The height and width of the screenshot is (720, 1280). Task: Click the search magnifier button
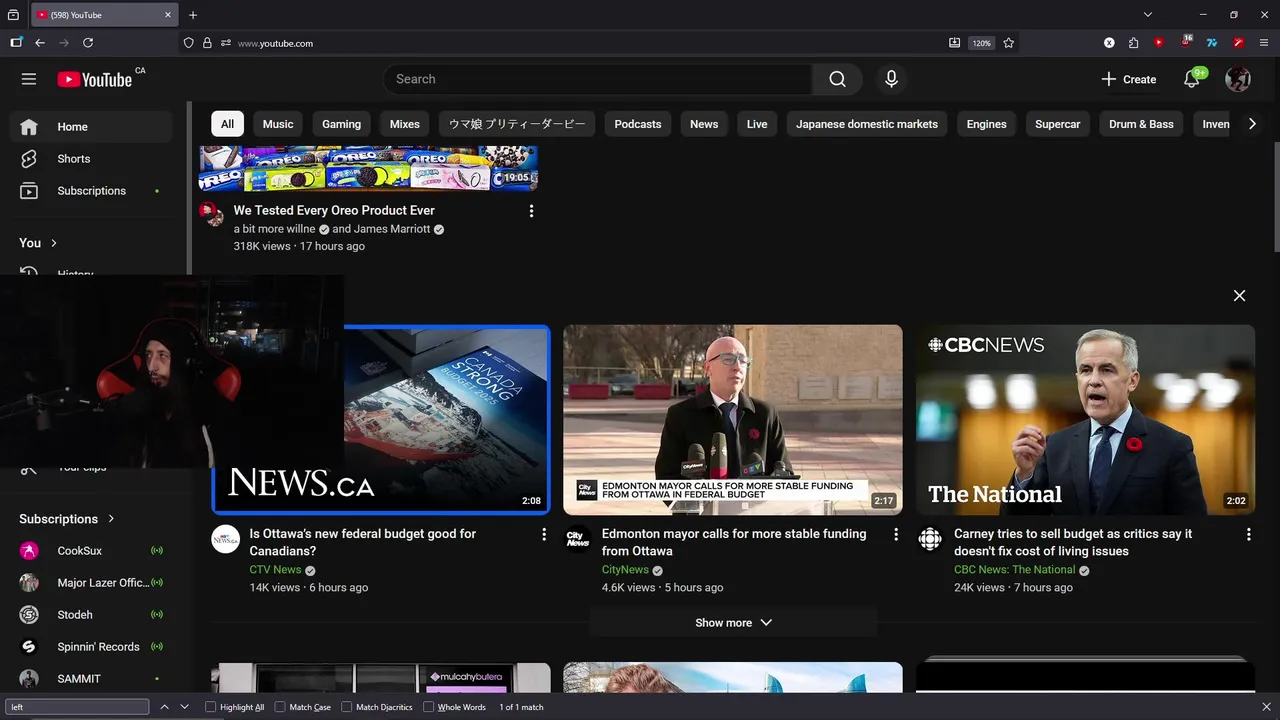(837, 79)
